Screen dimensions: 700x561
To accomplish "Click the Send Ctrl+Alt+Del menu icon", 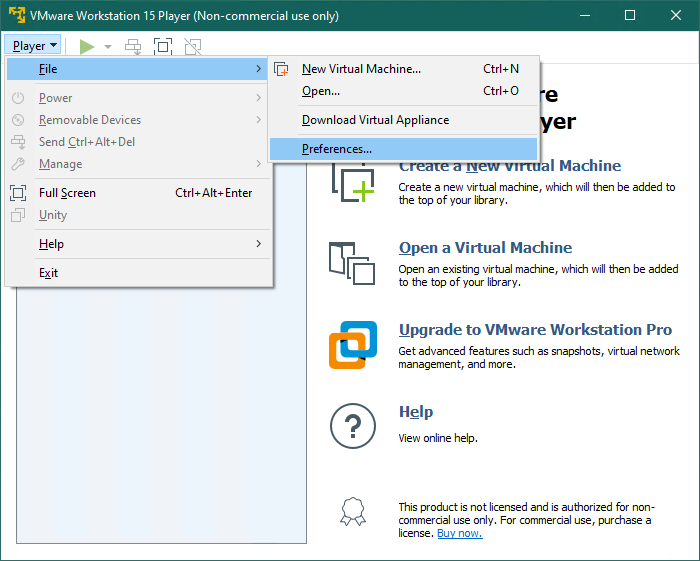I will click(18, 142).
